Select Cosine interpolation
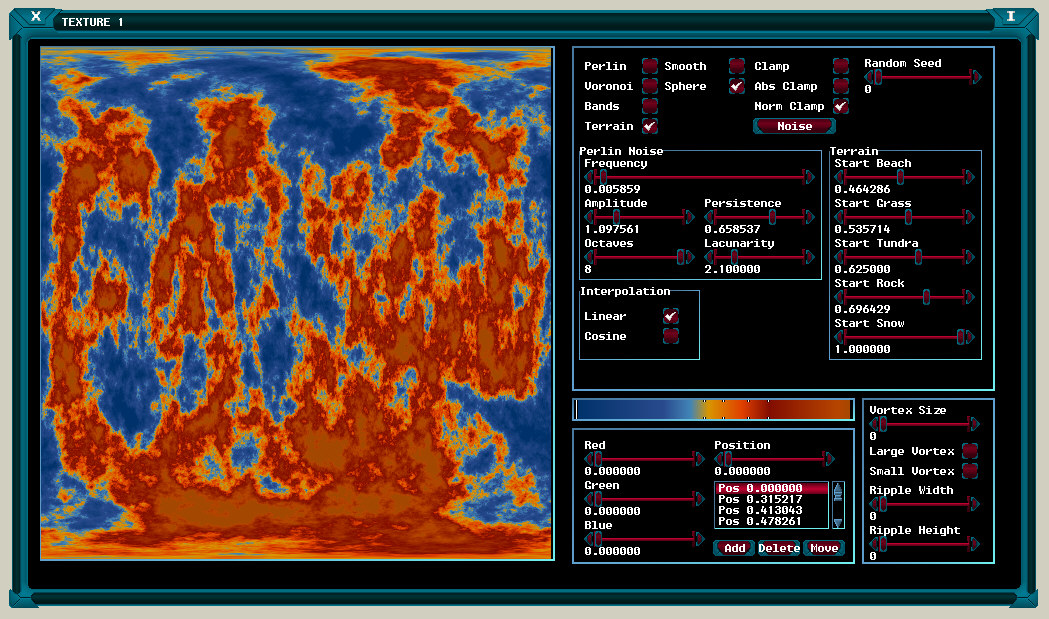1049x619 pixels. [x=671, y=336]
